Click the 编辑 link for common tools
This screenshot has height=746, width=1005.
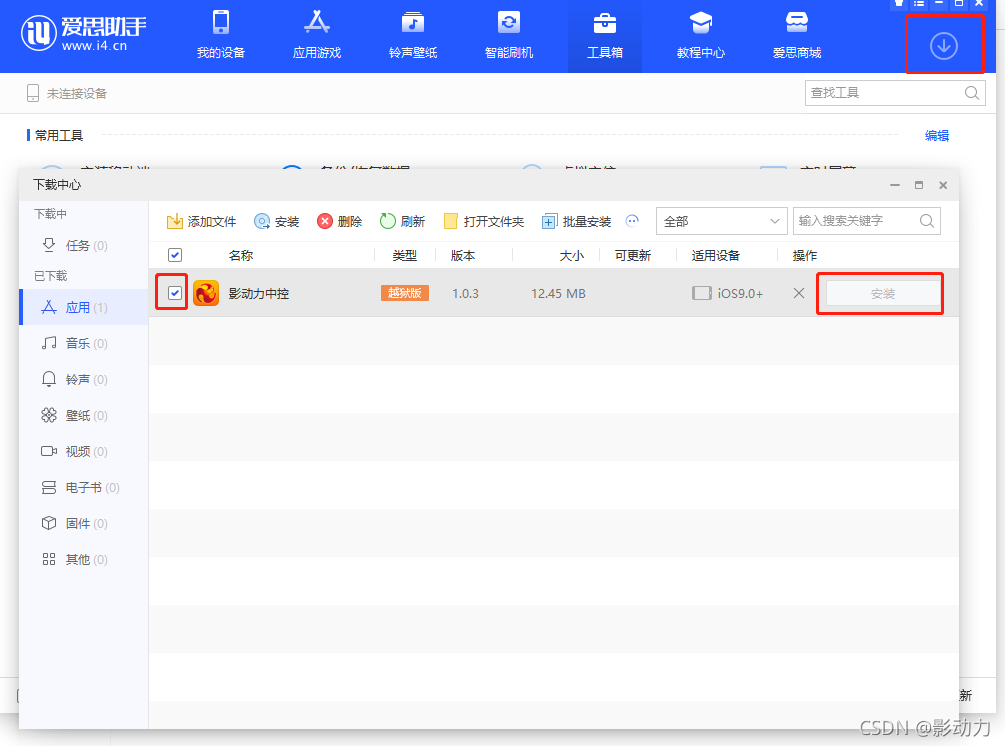pos(936,135)
